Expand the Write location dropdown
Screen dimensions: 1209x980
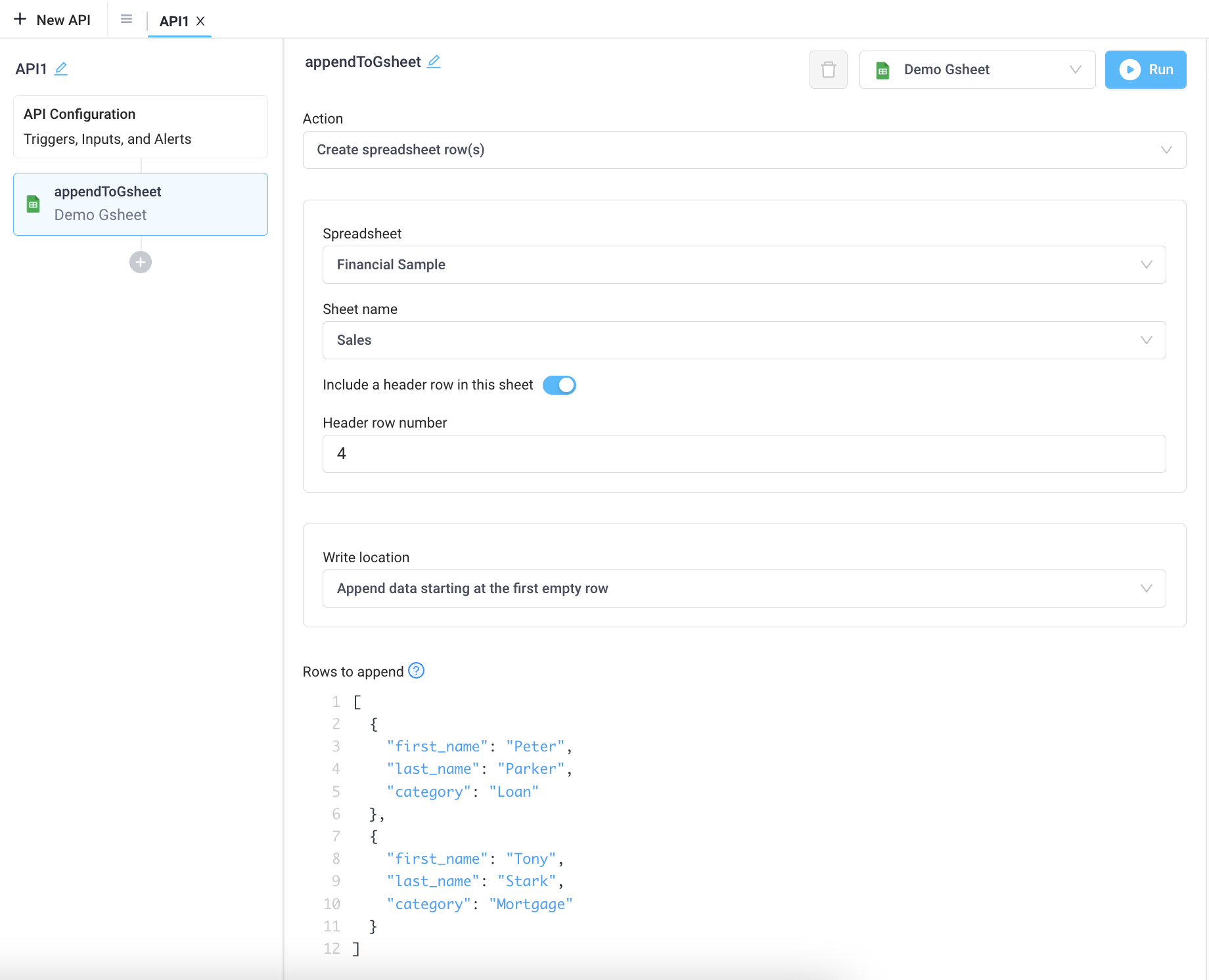click(x=744, y=589)
